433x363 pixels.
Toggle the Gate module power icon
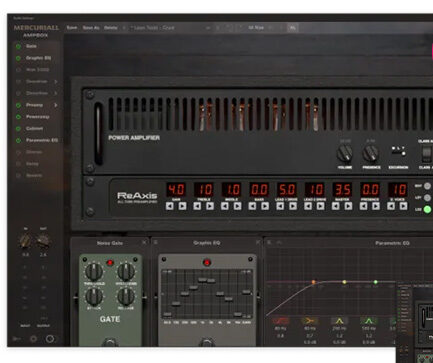click(18, 46)
